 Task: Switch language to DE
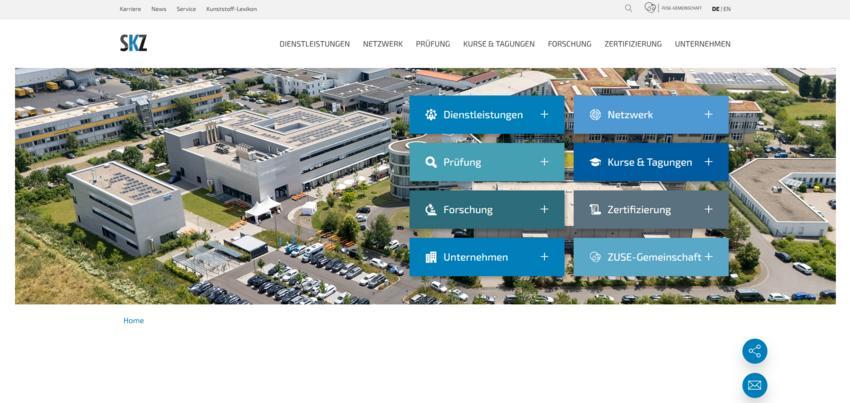[716, 9]
